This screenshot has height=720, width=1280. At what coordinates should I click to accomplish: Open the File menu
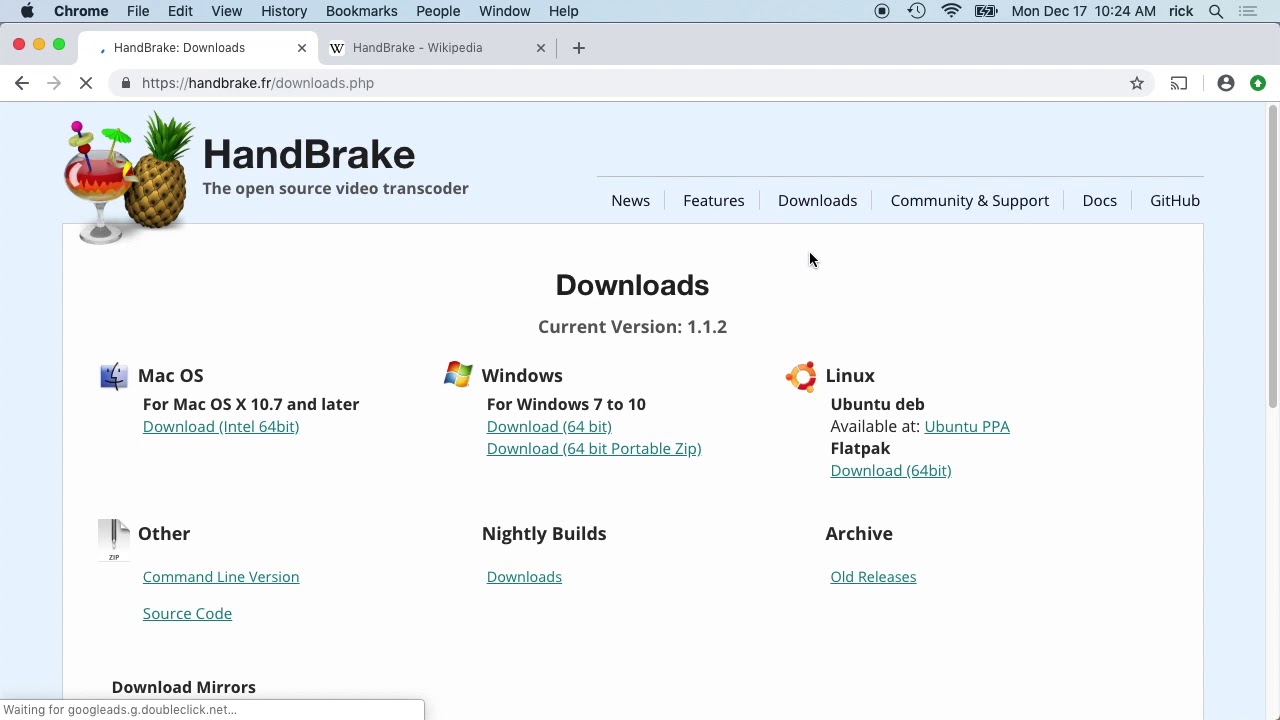point(138,11)
